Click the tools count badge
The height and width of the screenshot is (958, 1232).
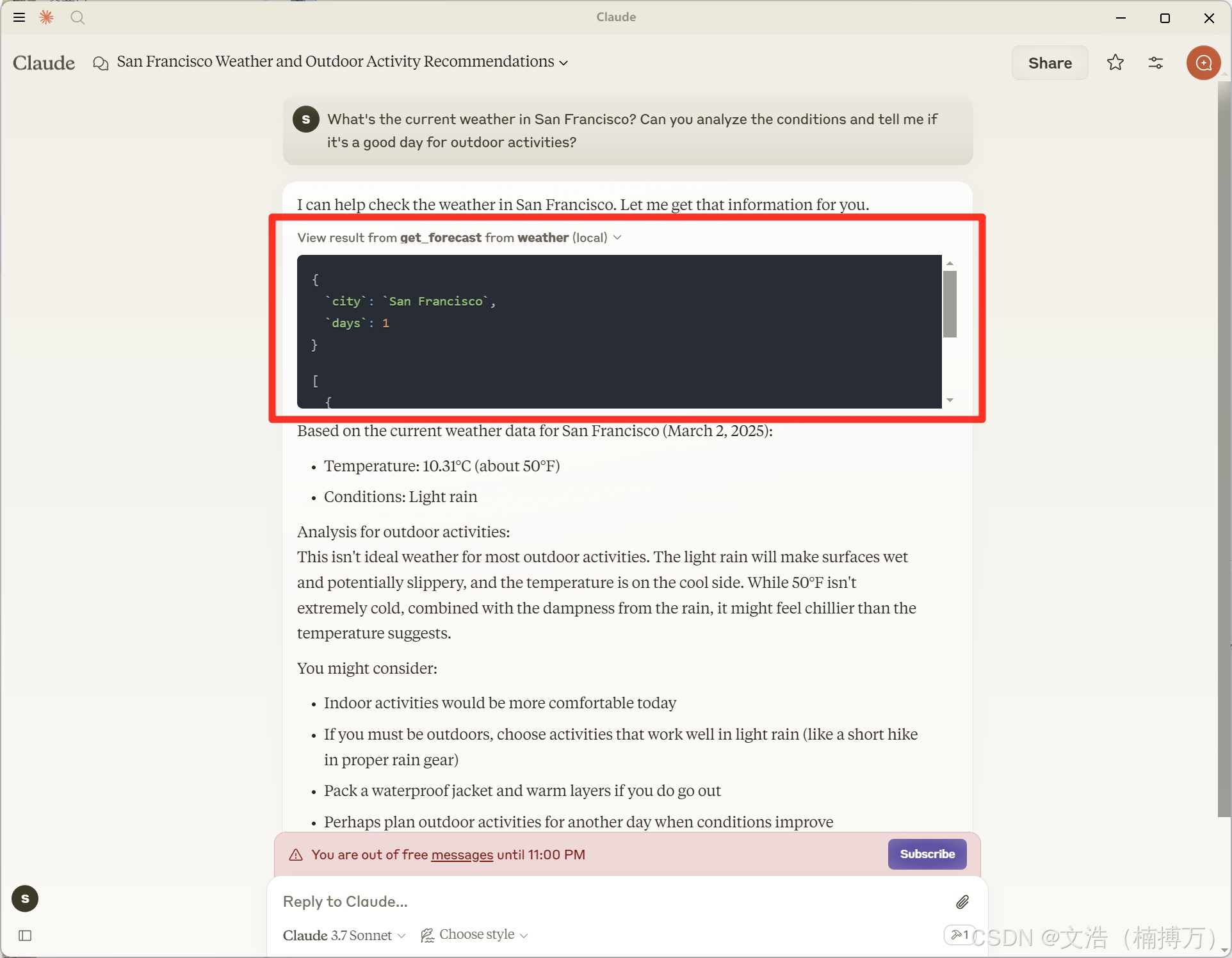pyautogui.click(x=959, y=935)
